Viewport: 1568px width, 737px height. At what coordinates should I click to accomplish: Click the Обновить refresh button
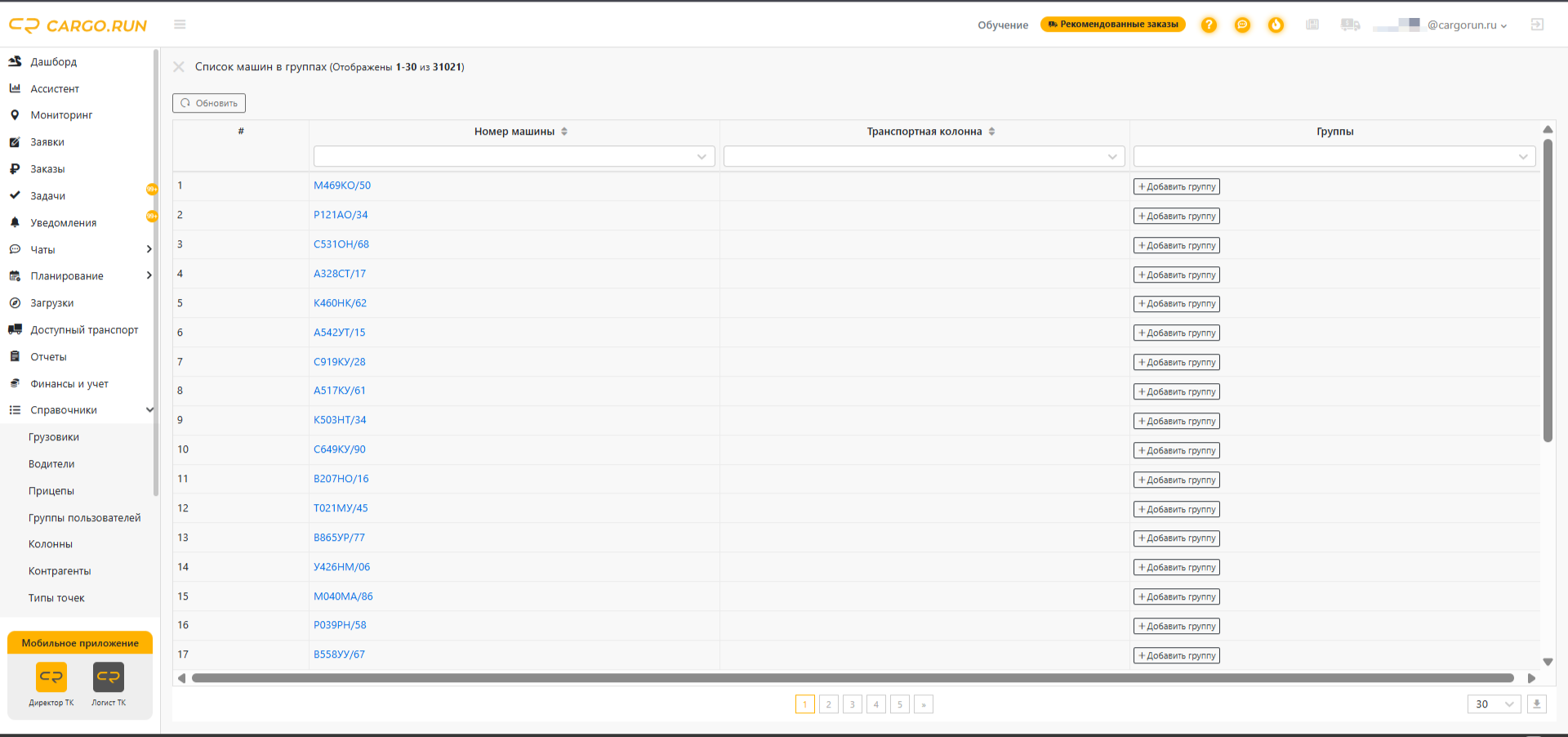tap(209, 103)
